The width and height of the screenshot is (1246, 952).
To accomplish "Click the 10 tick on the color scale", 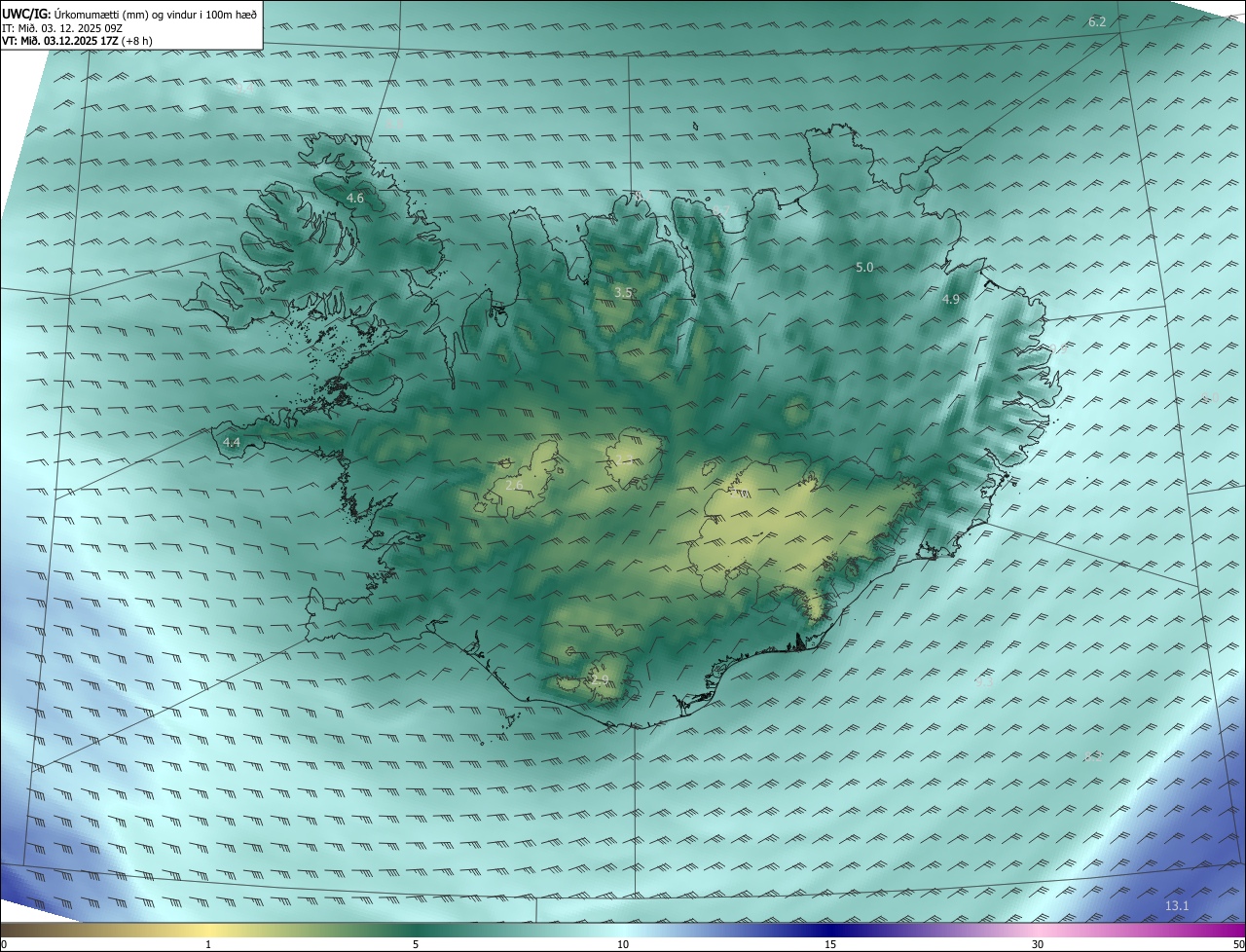I will pyautogui.click(x=623, y=944).
